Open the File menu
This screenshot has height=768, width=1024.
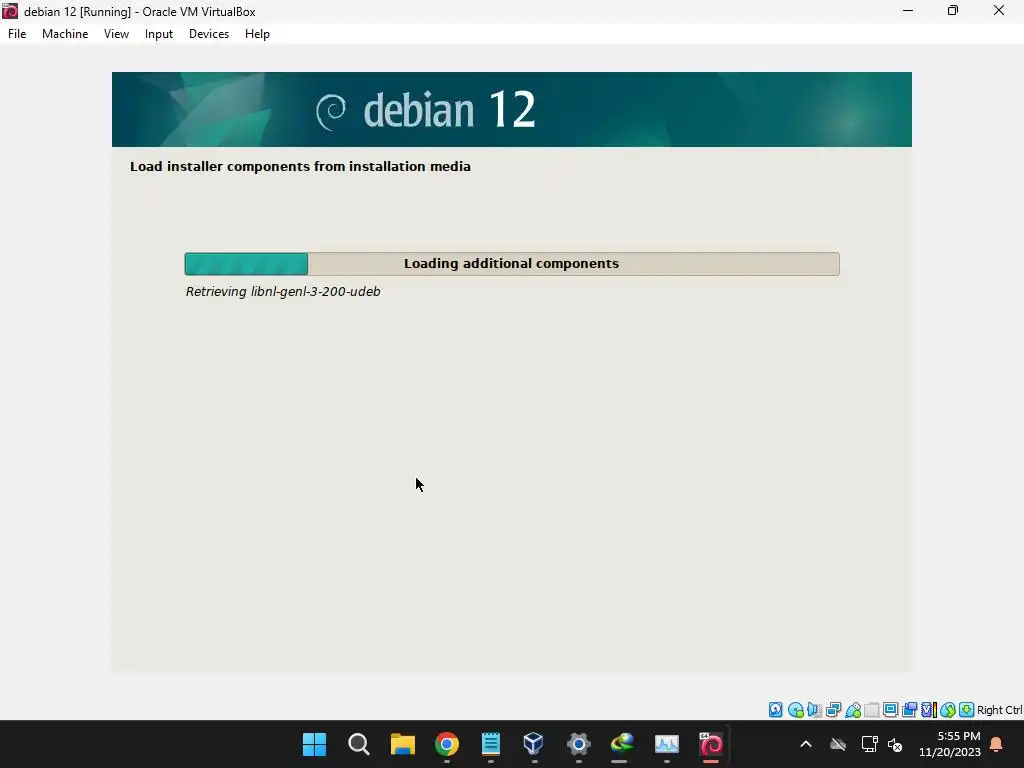pyautogui.click(x=17, y=34)
